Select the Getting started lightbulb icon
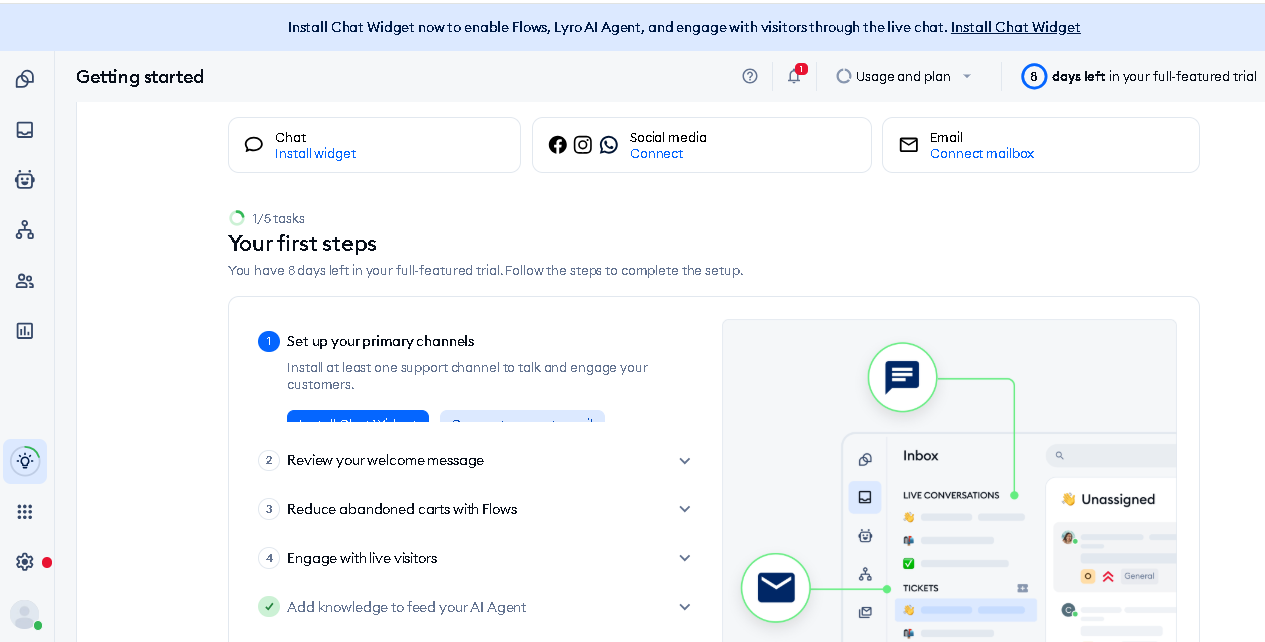The image size is (1265, 642). (25, 461)
